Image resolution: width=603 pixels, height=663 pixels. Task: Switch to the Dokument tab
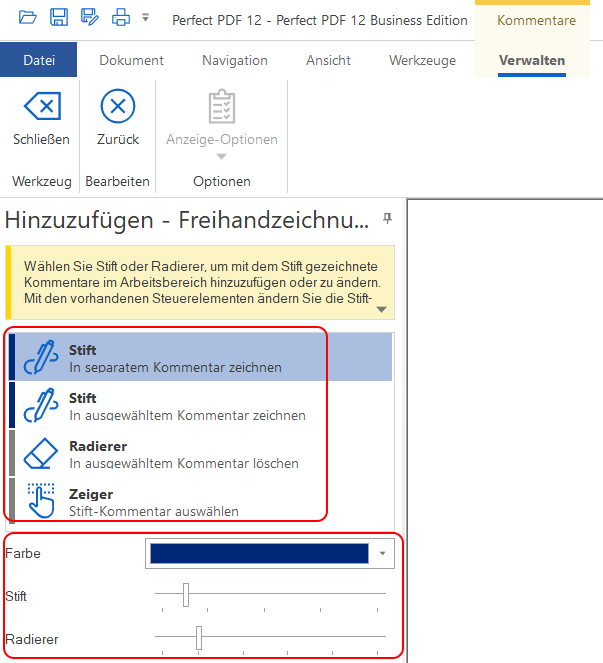tap(132, 60)
